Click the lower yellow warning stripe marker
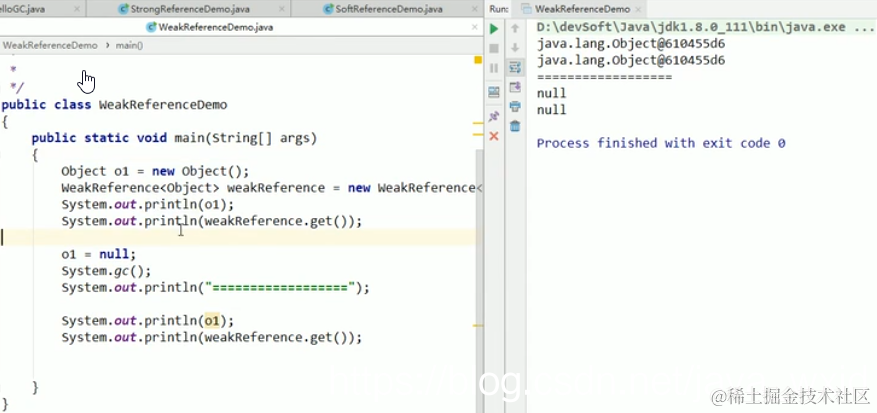 (478, 325)
